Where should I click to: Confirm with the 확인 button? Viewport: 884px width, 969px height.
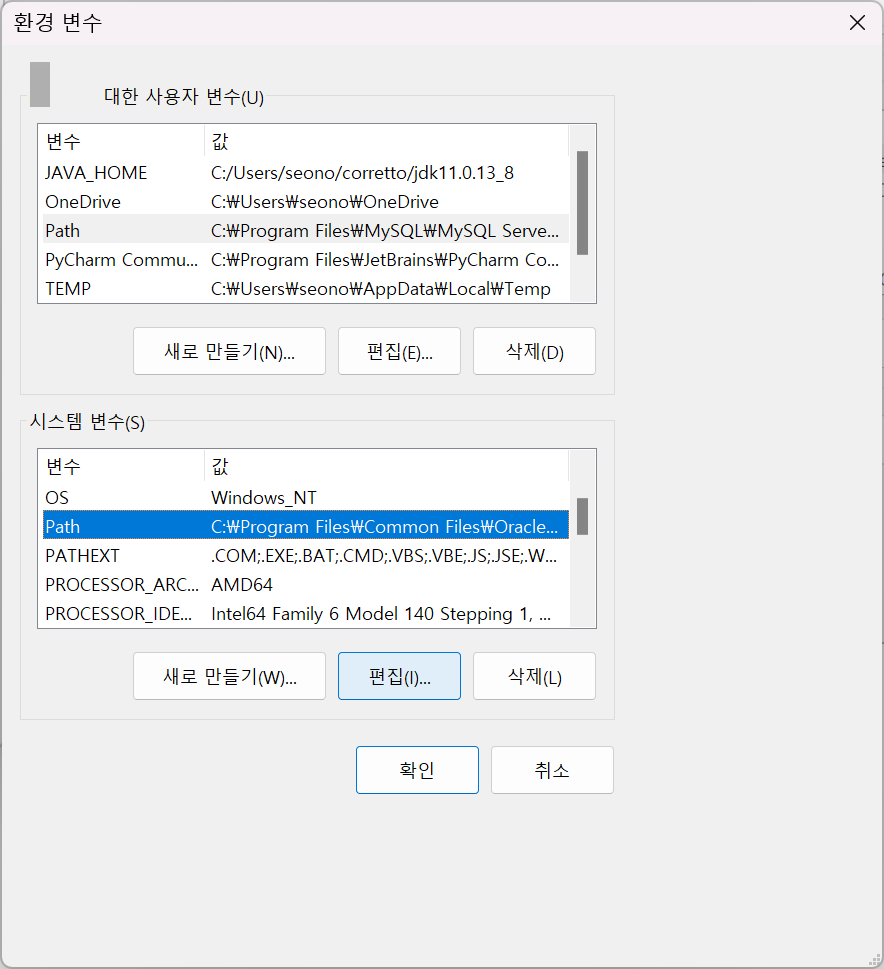pyautogui.click(x=417, y=770)
